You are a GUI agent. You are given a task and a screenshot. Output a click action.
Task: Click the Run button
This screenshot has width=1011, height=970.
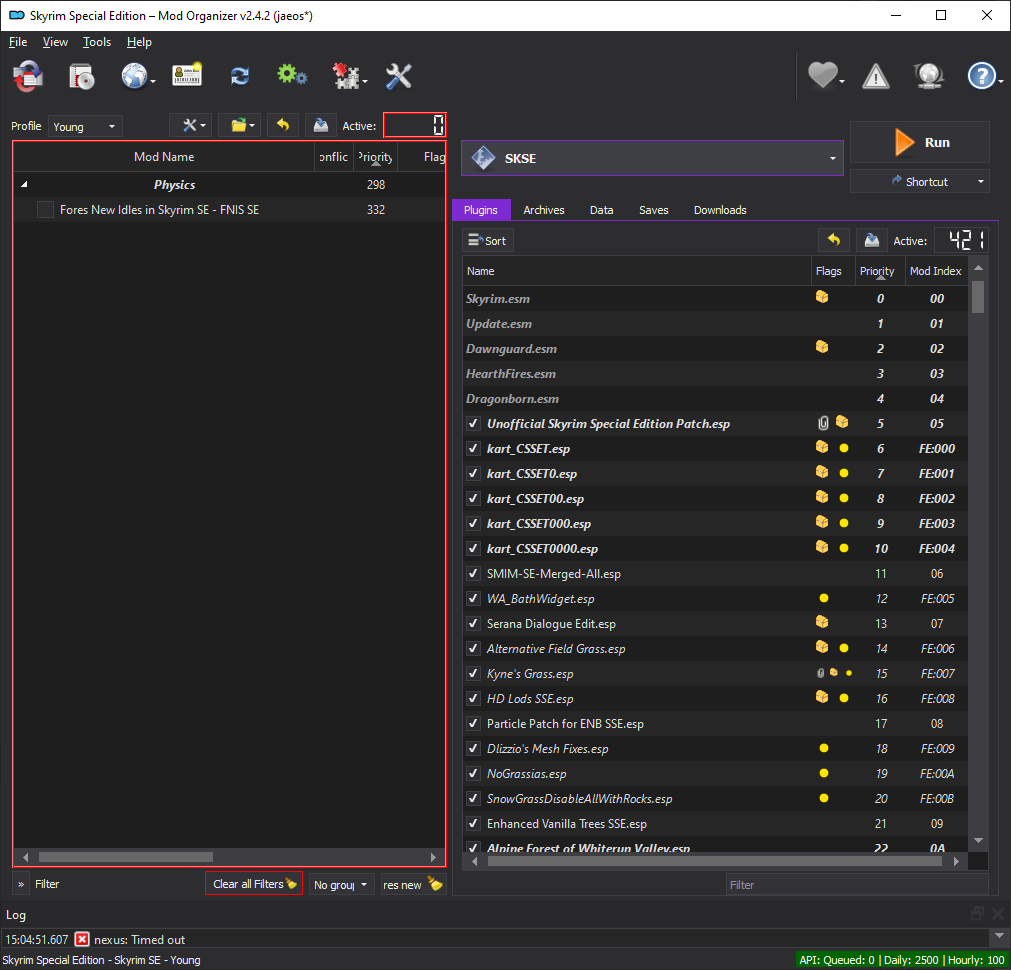(x=919, y=143)
